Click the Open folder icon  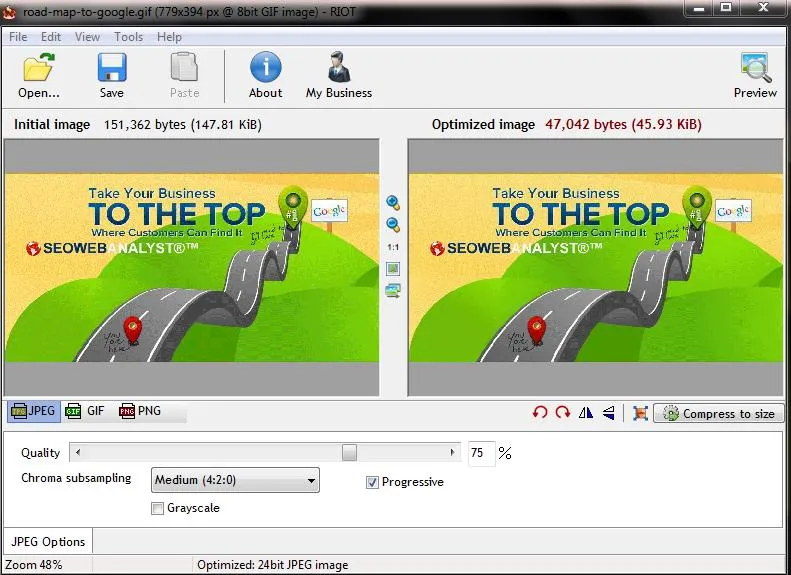[39, 68]
